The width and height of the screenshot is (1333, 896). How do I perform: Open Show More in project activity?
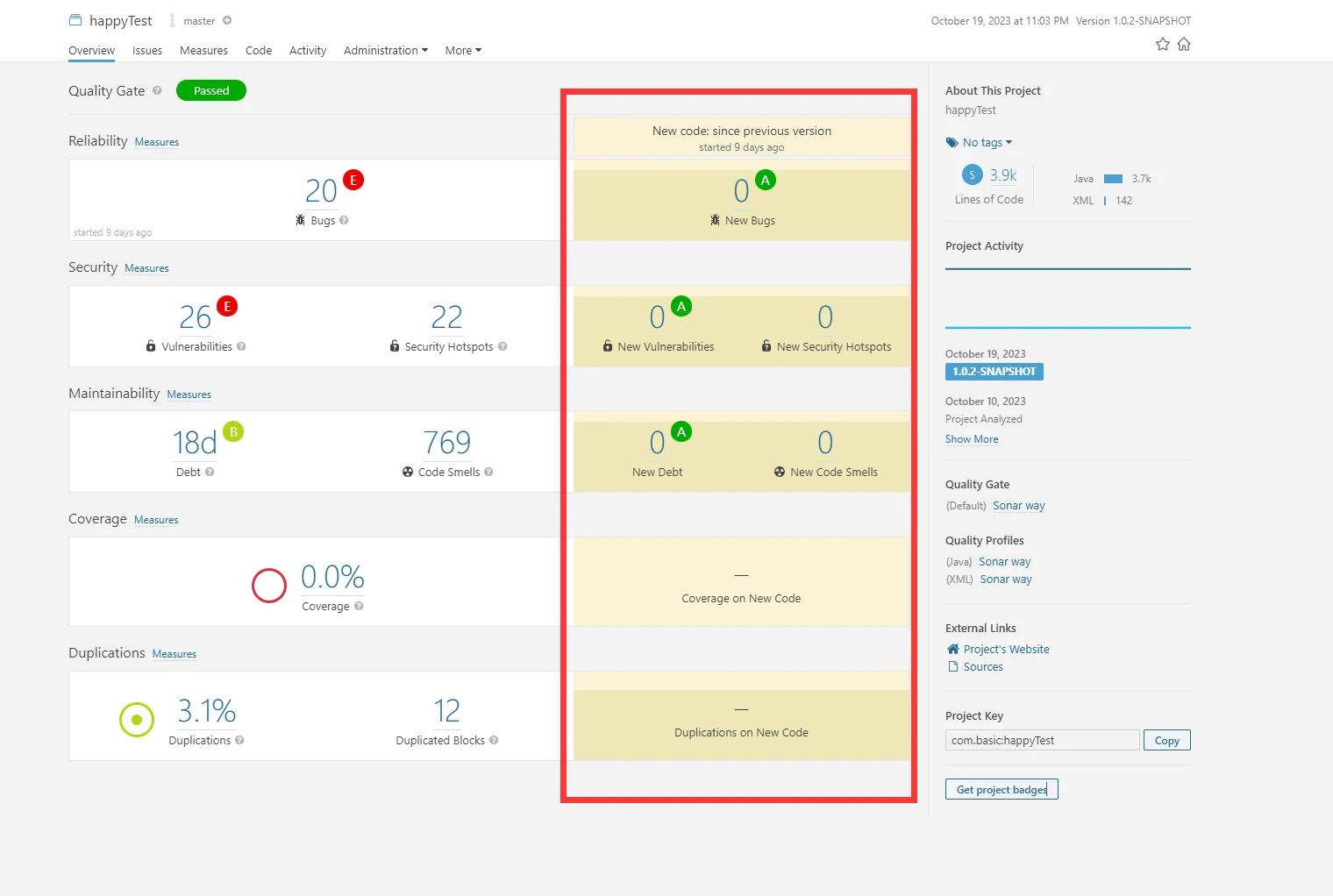tap(972, 439)
